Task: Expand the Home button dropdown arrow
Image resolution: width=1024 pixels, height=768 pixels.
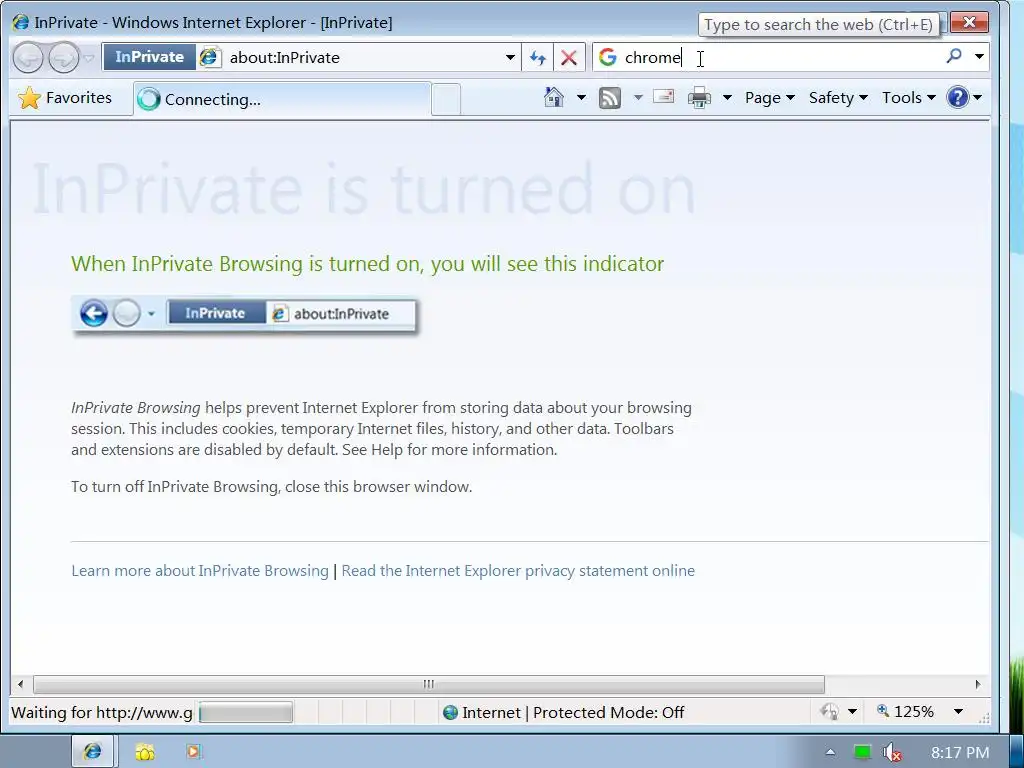Action: coord(581,97)
